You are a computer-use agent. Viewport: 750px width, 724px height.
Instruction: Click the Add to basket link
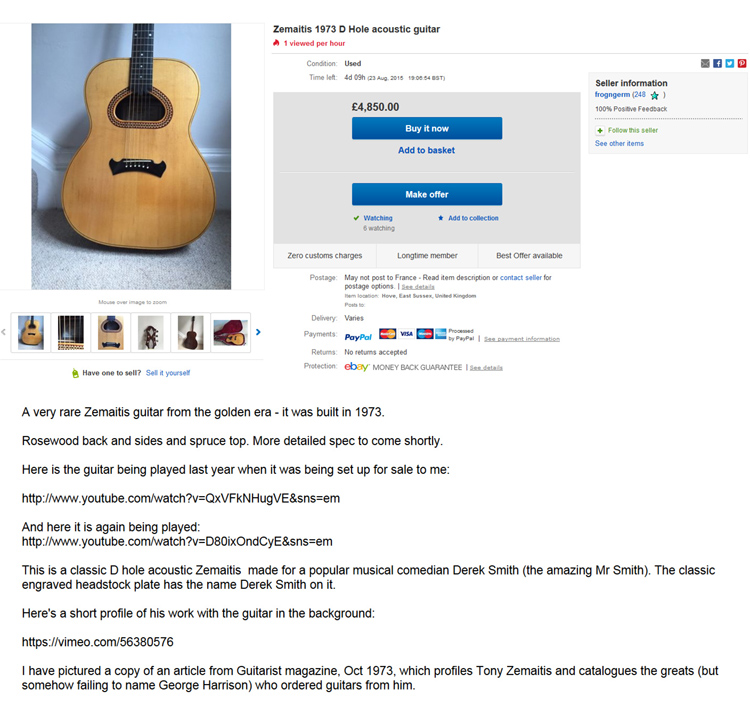point(426,151)
